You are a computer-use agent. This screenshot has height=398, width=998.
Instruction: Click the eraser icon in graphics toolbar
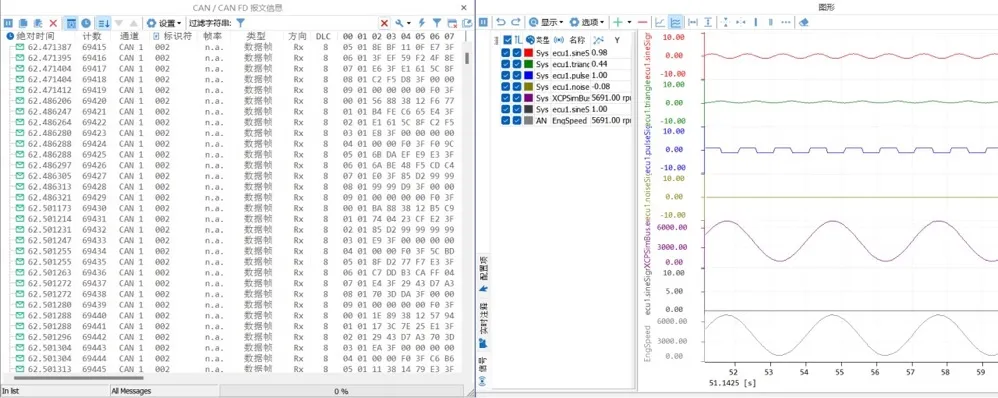point(804,22)
